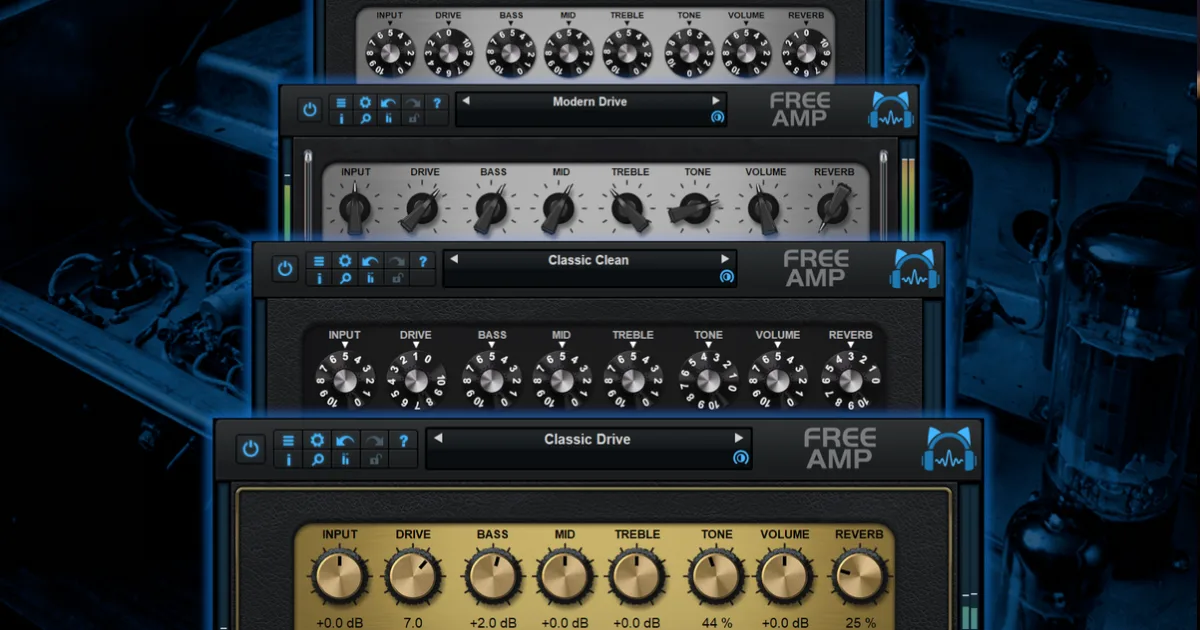The image size is (1200, 630).
Task: Open help question mark in Modern Drive window
Action: click(x=436, y=102)
